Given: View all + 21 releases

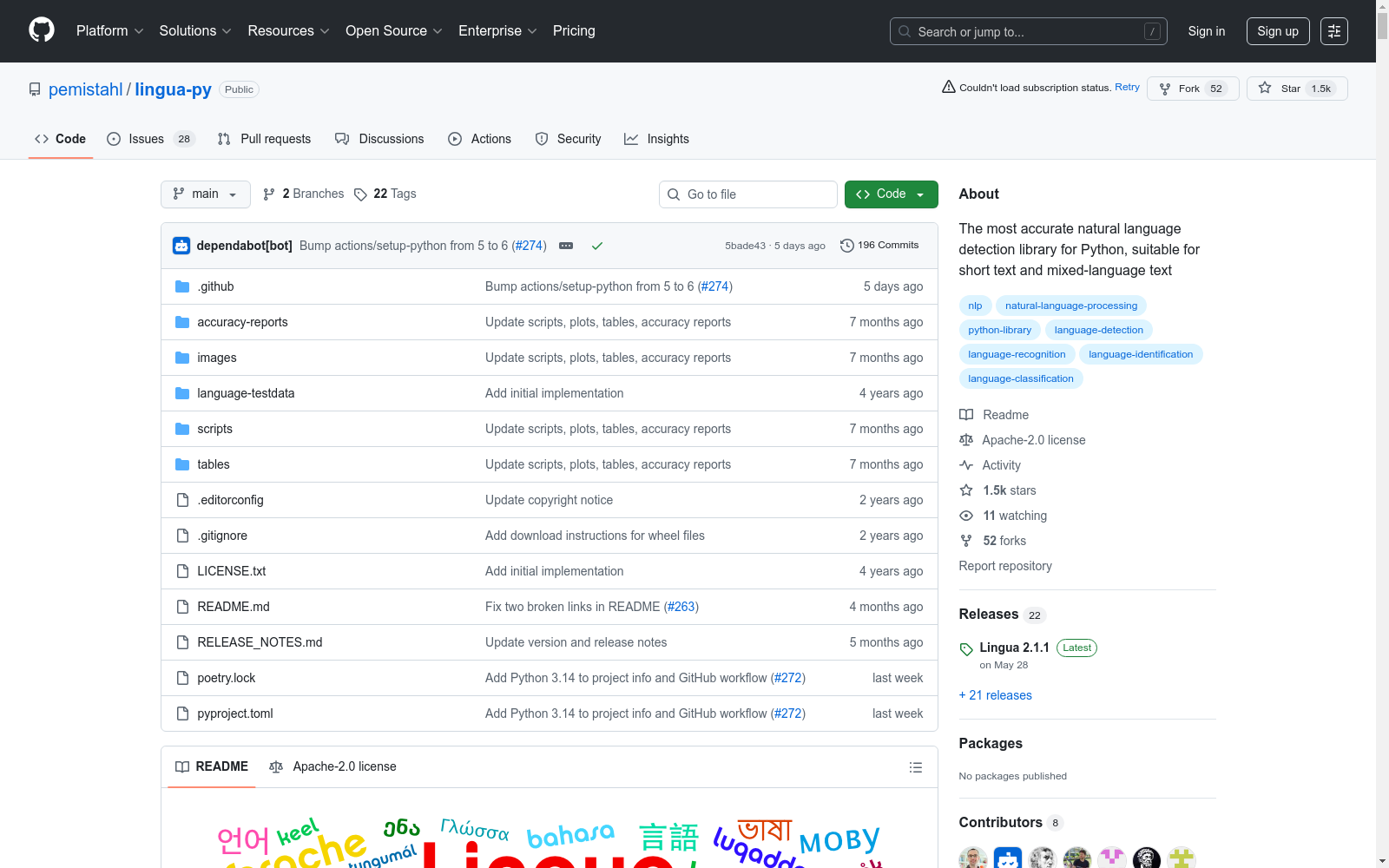Looking at the screenshot, I should click(x=996, y=695).
